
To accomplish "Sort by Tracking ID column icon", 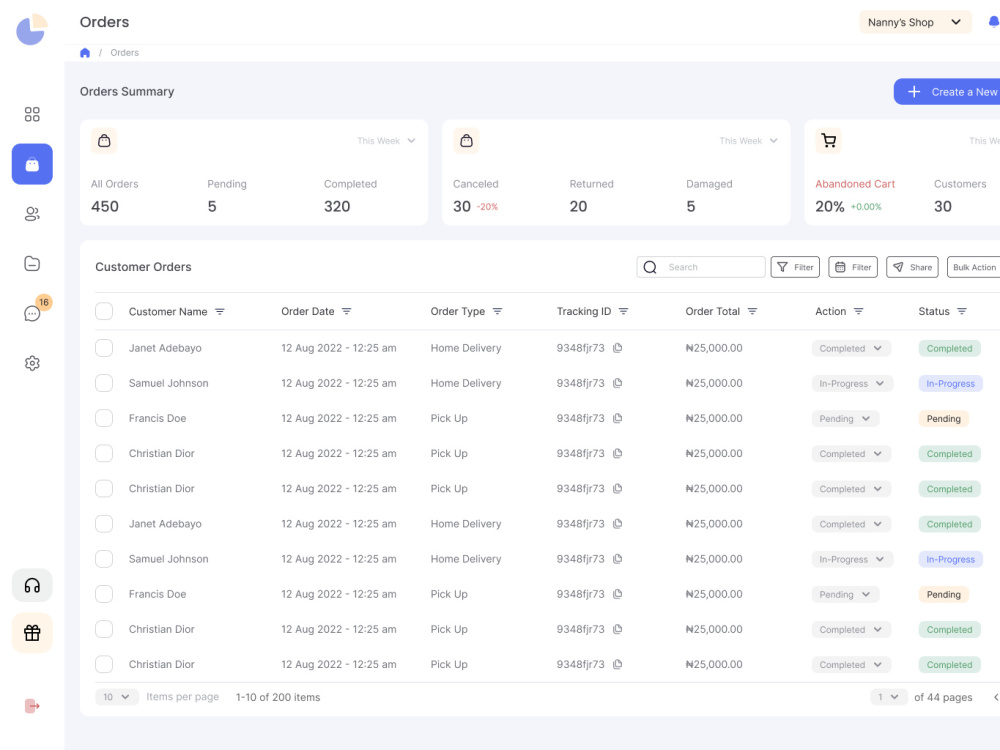I will (x=624, y=311).
